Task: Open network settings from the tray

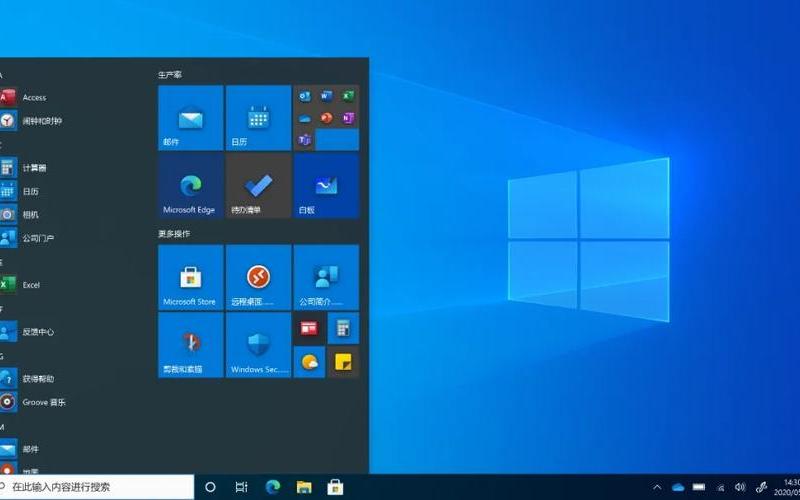Action: [720, 488]
